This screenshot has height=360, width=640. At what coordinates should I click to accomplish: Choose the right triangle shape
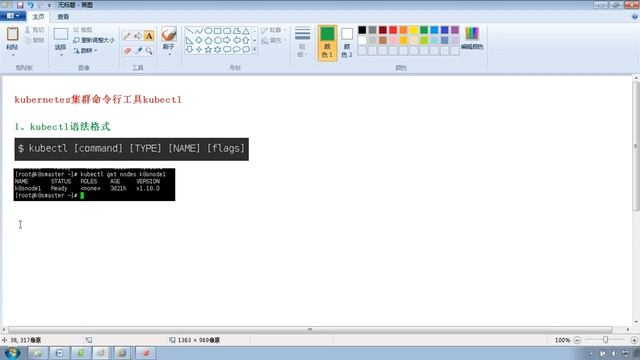(x=189, y=40)
